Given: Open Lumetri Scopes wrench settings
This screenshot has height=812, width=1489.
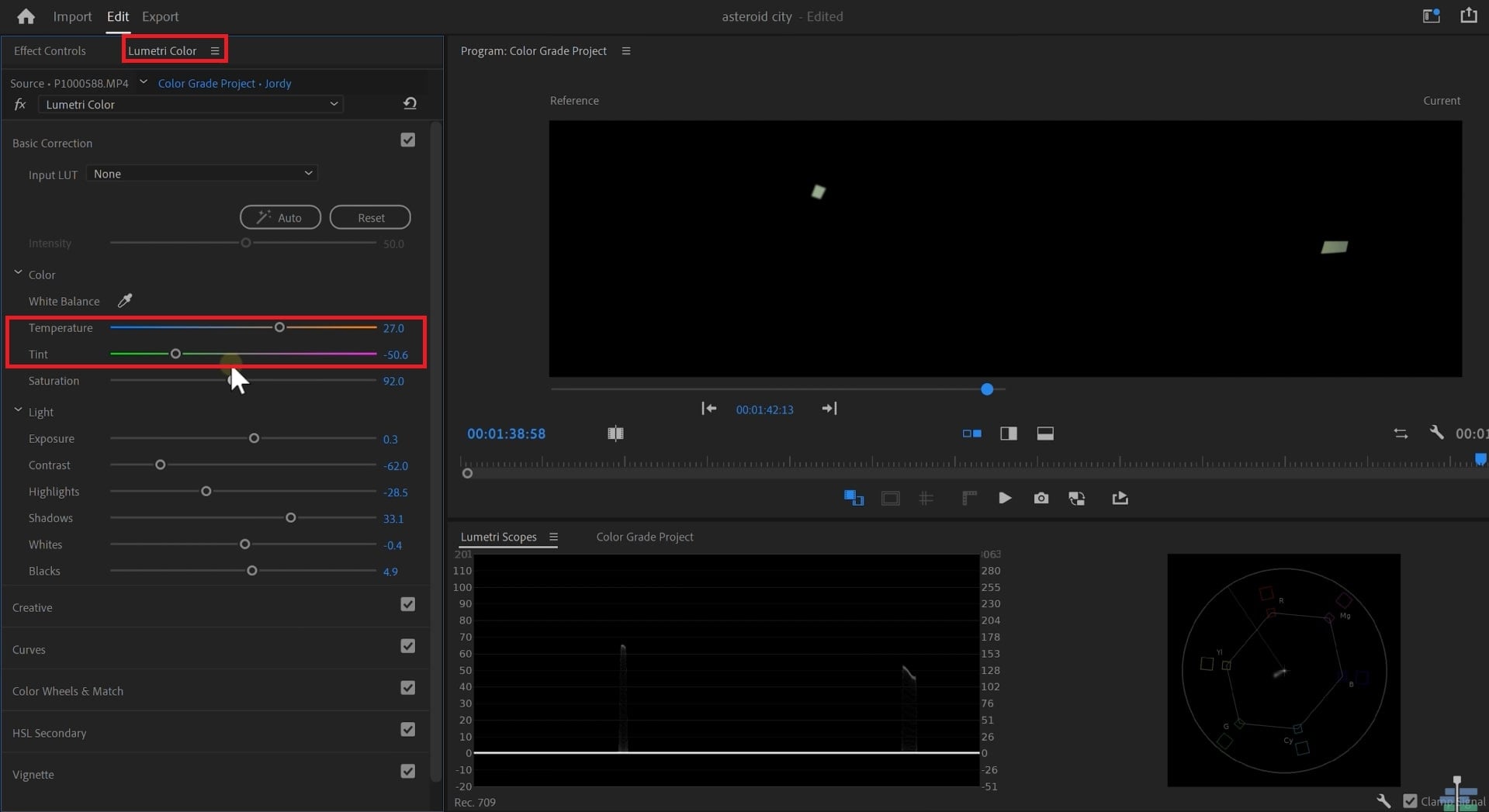Looking at the screenshot, I should [x=1383, y=800].
